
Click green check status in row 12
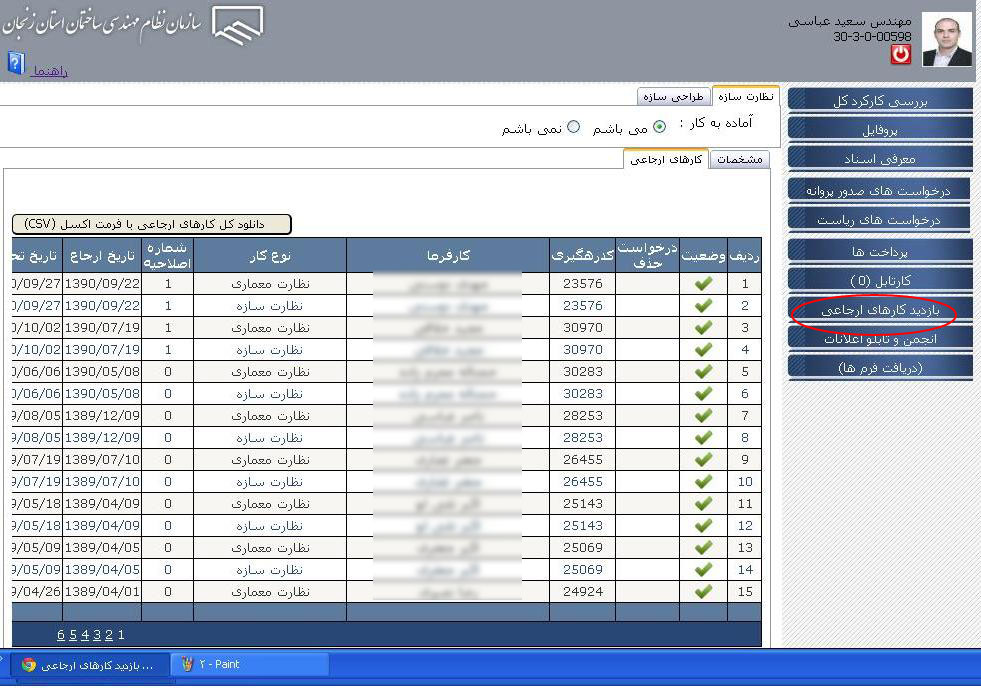[x=703, y=525]
